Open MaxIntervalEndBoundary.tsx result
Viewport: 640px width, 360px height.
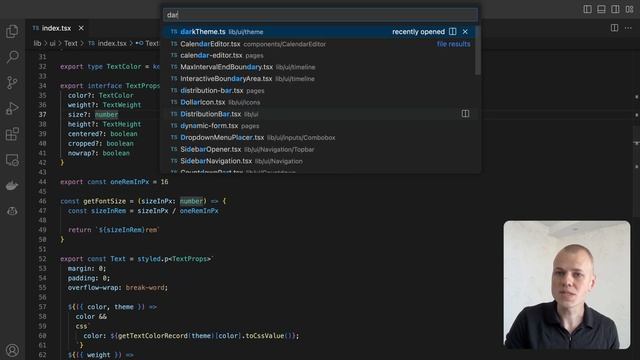click(x=319, y=67)
